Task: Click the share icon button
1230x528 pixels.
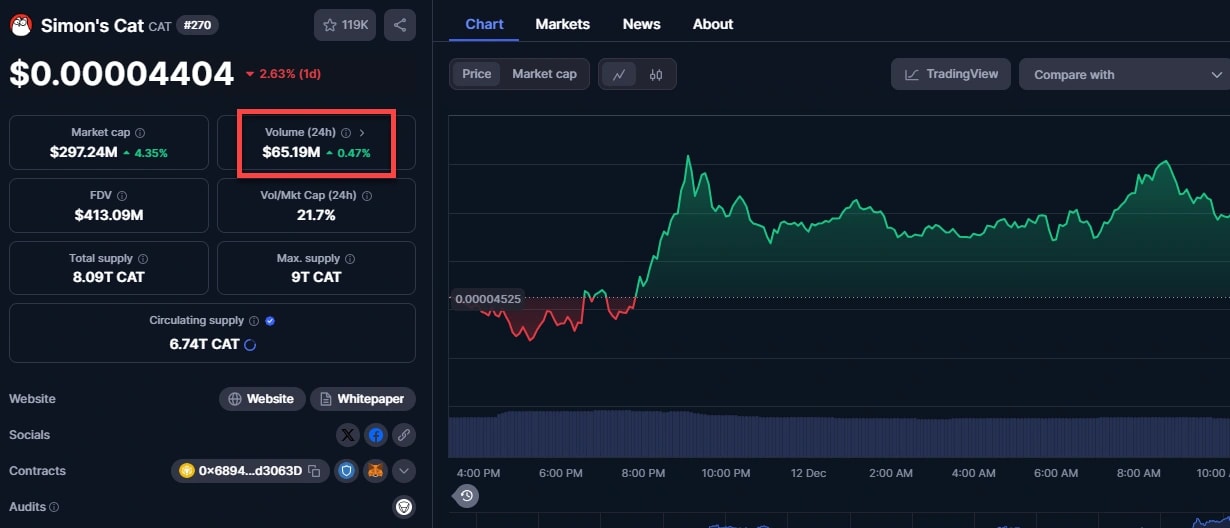Action: pyautogui.click(x=400, y=25)
